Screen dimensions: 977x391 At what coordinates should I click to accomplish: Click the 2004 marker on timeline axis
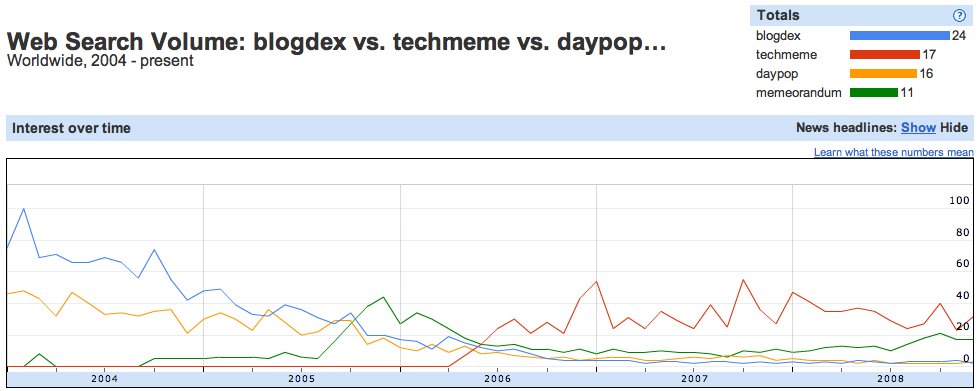[103, 379]
